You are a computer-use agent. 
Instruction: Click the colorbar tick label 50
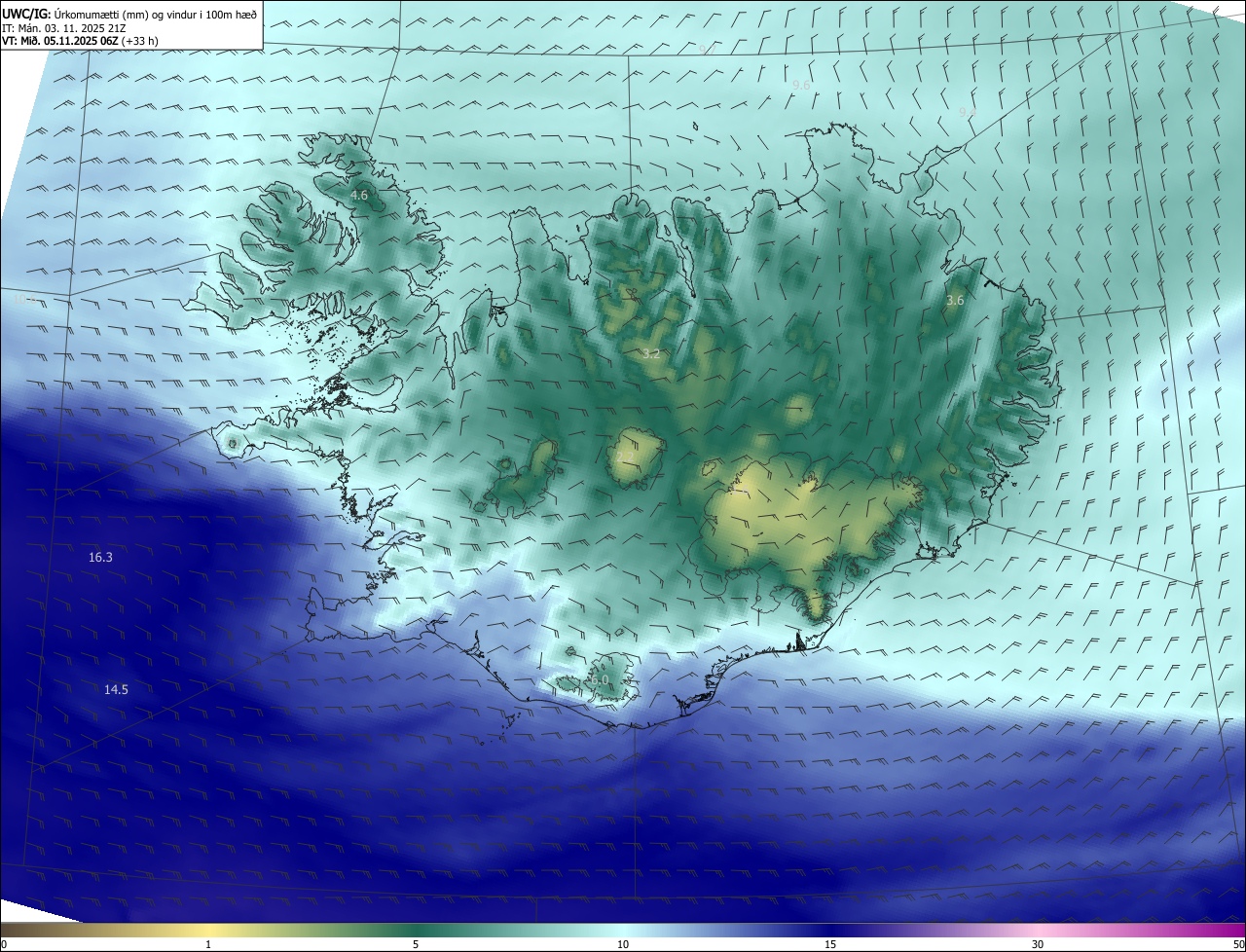tap(1238, 944)
